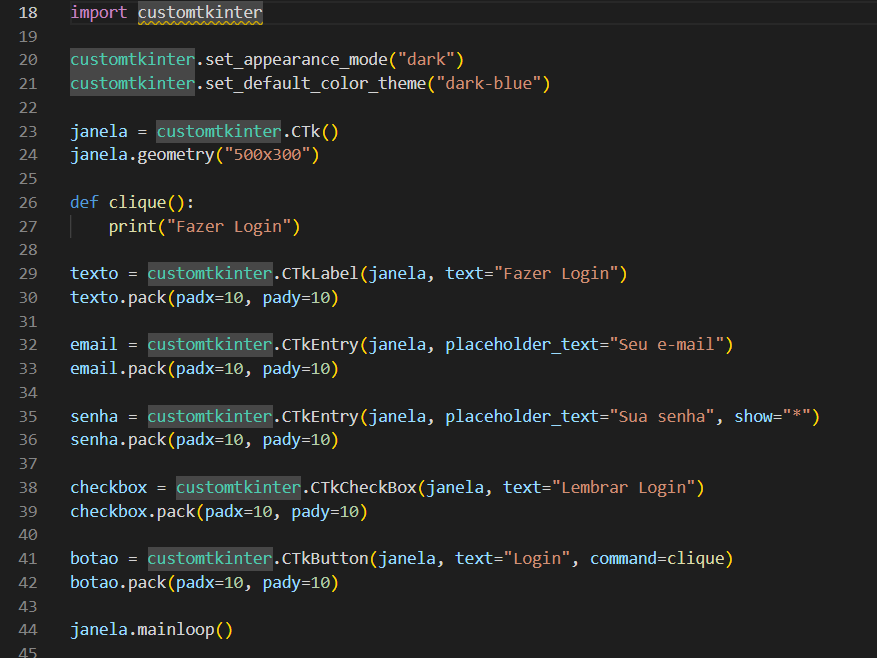This screenshot has width=877, height=658.
Task: Click the customtkinter name in the import statement
Action: pos(200,13)
